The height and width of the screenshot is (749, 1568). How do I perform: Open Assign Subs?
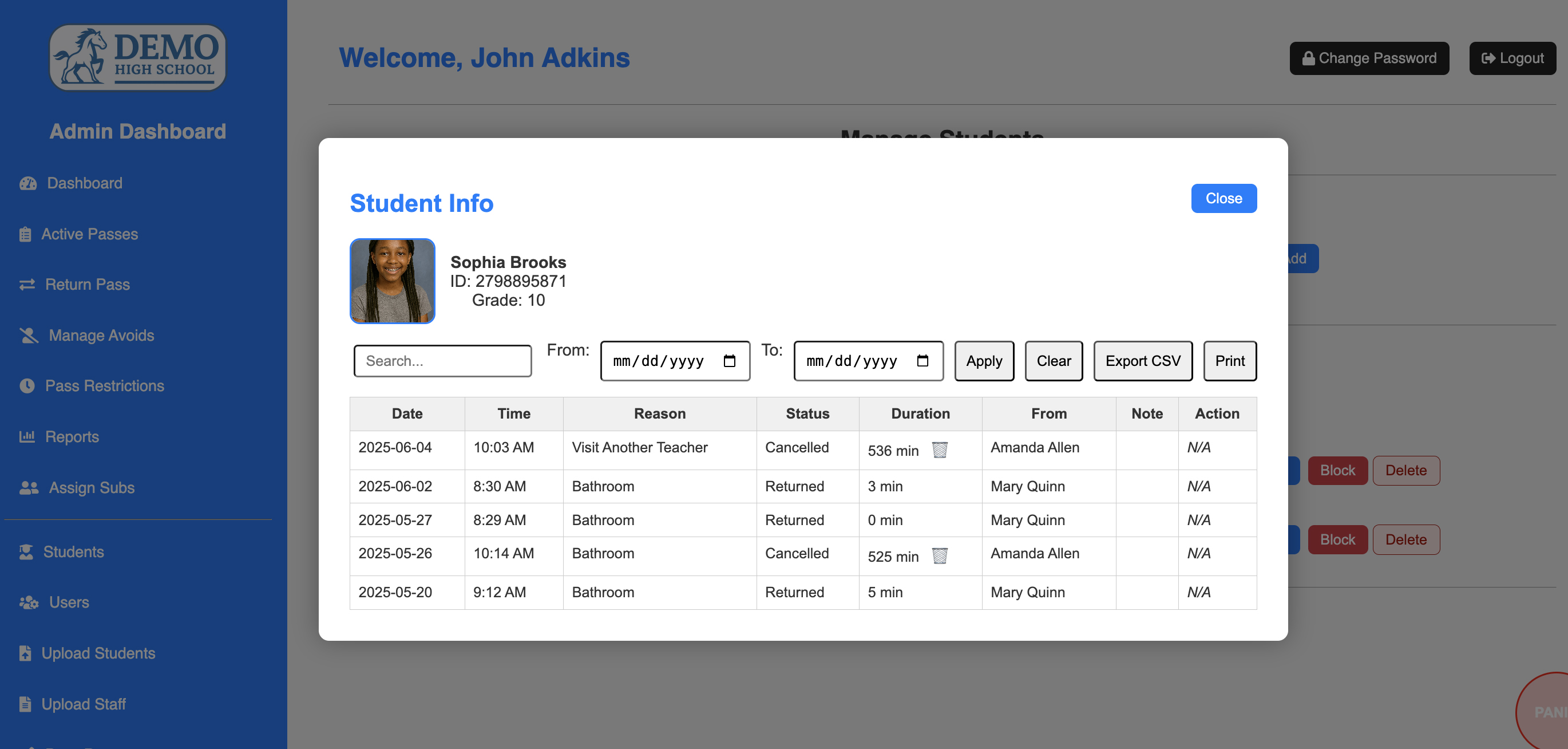tap(90, 487)
